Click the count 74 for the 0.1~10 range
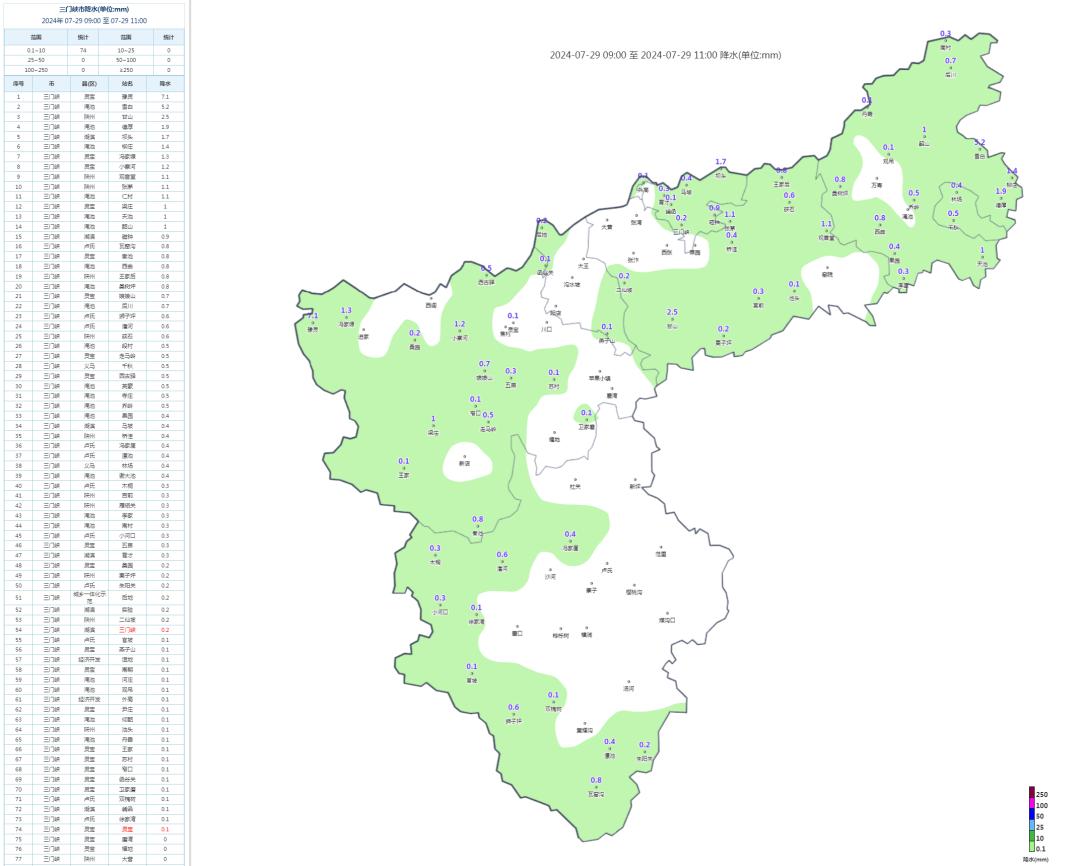This screenshot has width=1080, height=866. click(83, 50)
